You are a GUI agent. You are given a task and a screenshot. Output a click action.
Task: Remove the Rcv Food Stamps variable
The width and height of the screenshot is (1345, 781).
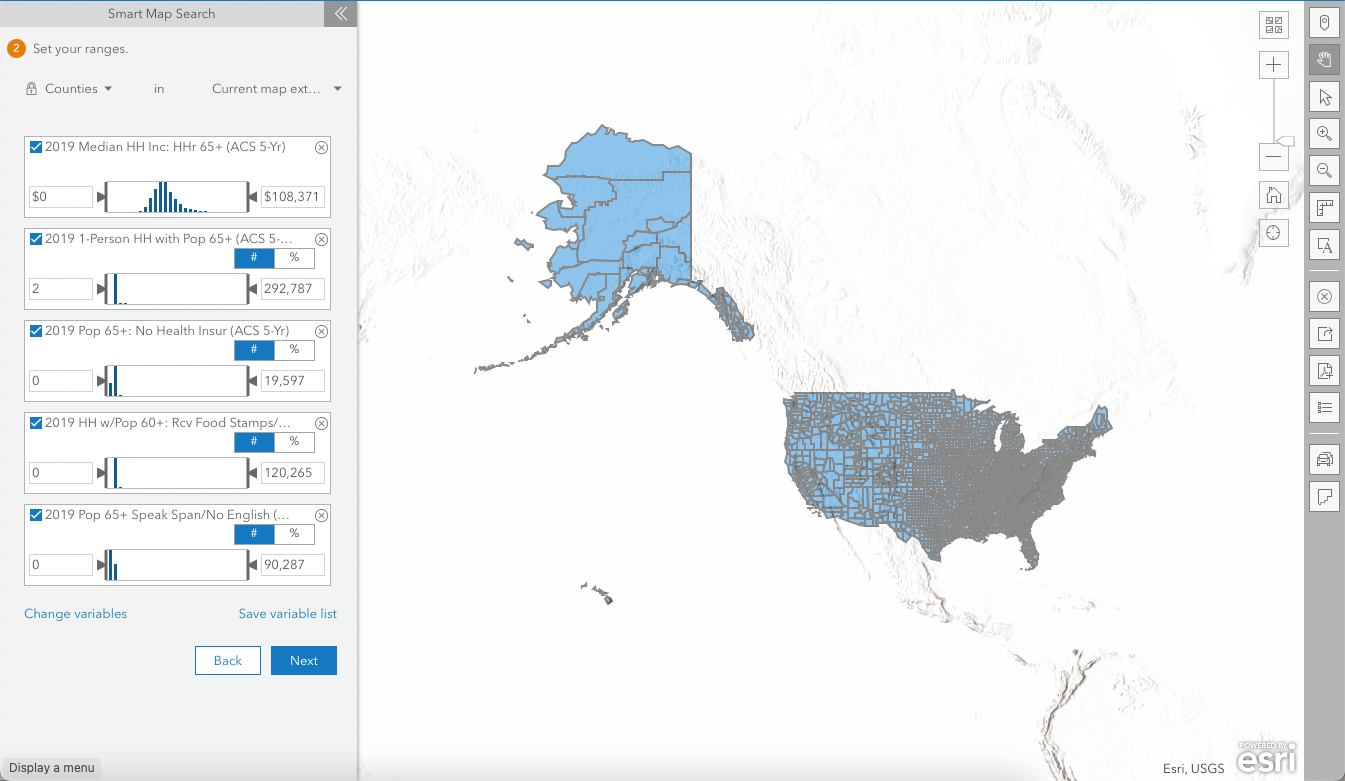[x=321, y=423]
